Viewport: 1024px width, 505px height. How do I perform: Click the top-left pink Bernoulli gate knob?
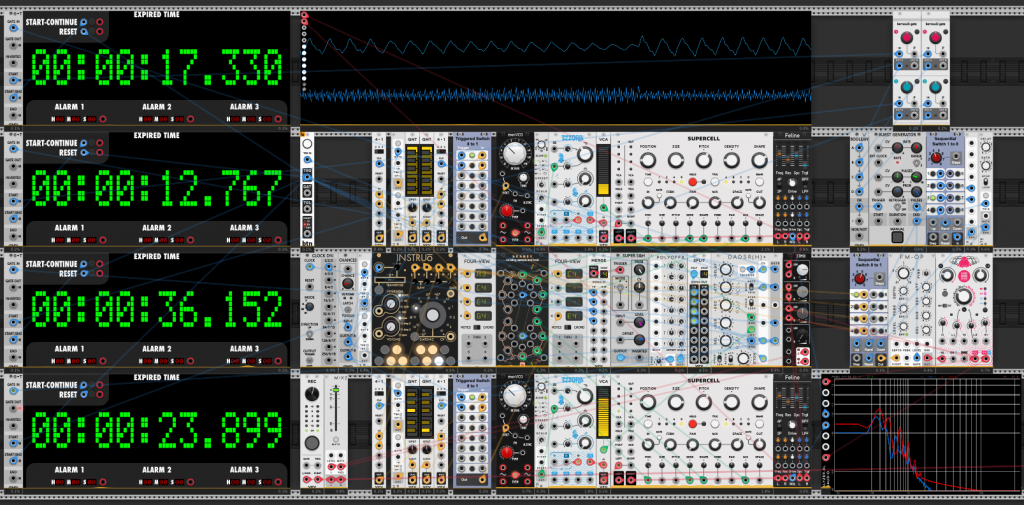(x=906, y=38)
